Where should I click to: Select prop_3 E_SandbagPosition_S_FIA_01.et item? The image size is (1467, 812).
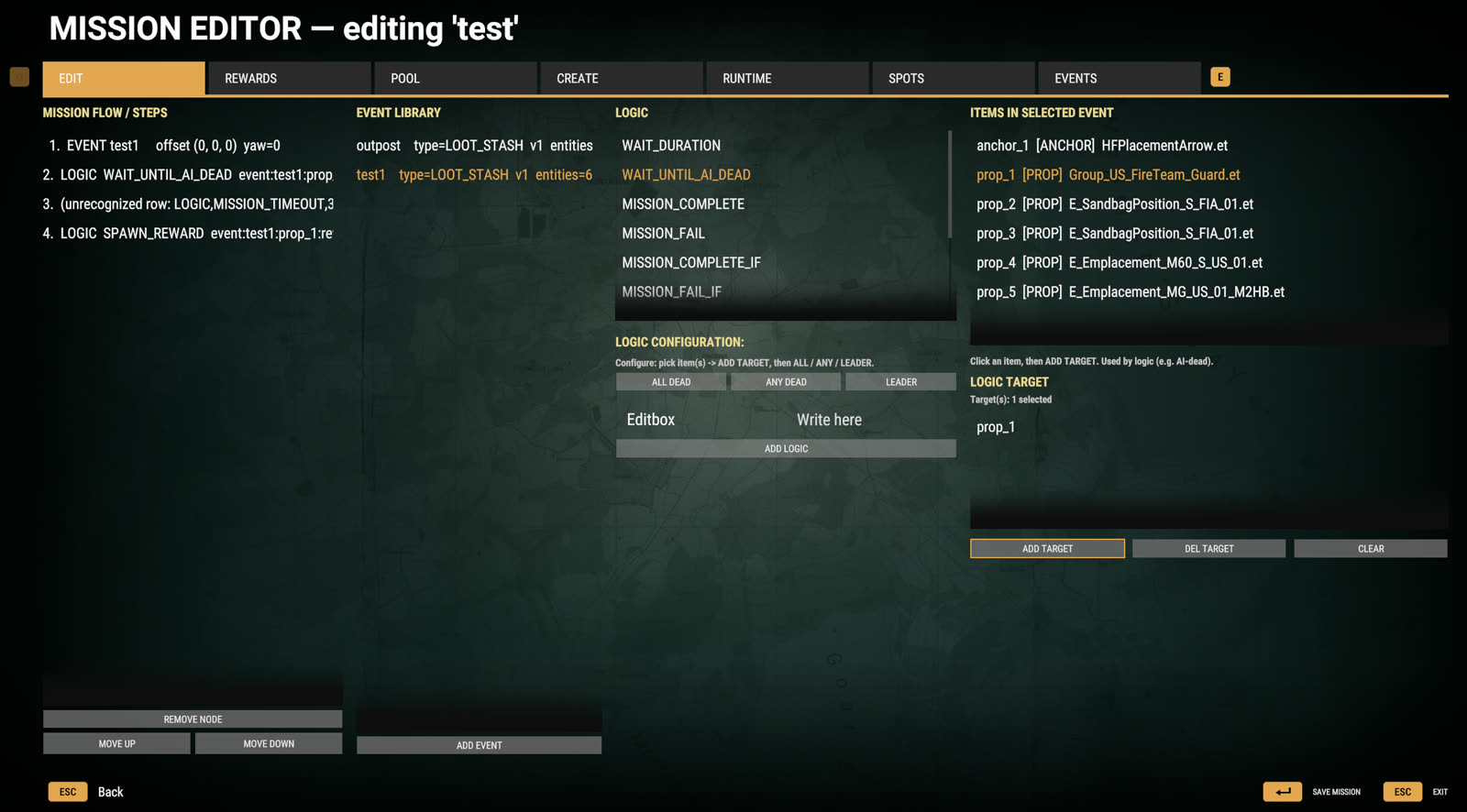(x=1208, y=234)
